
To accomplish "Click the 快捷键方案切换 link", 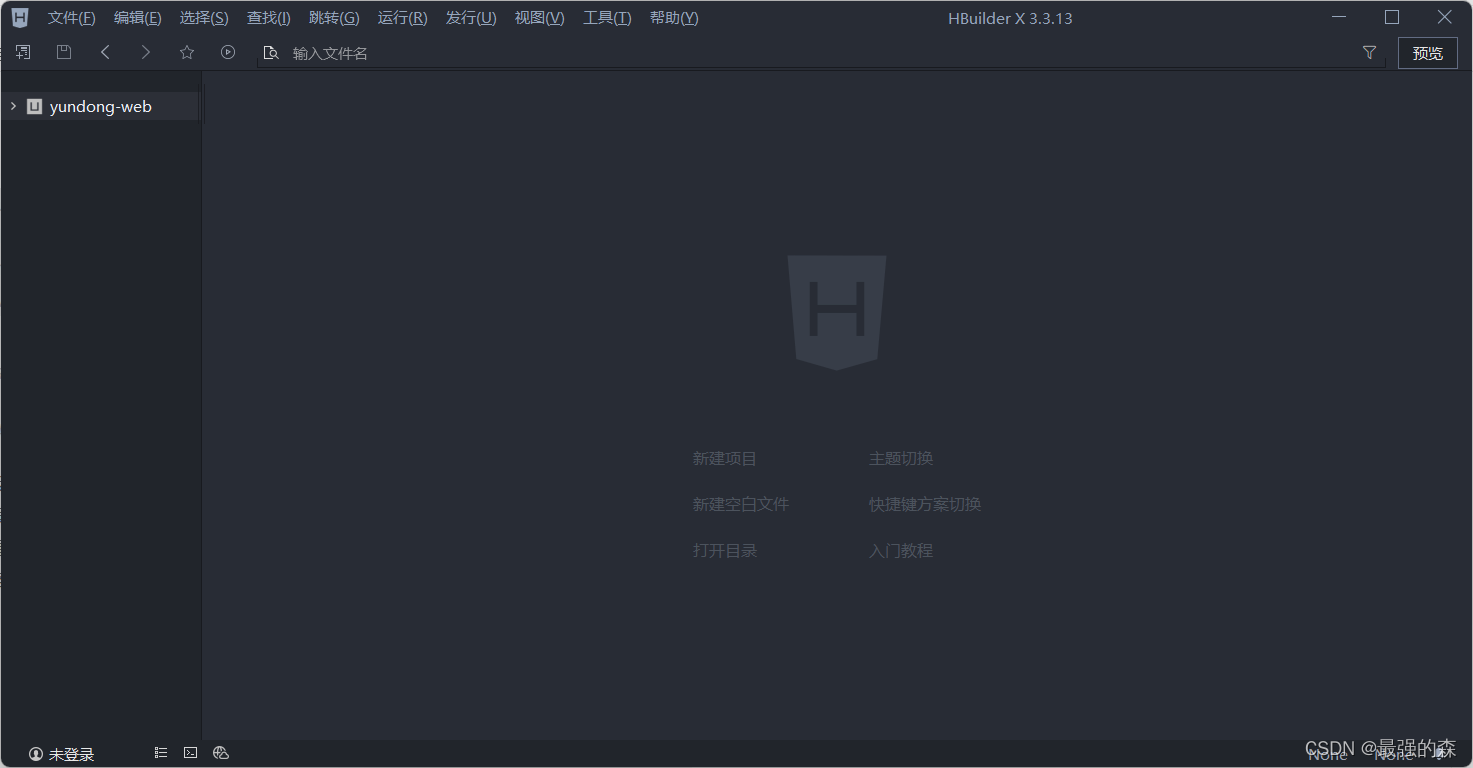I will pos(925,505).
